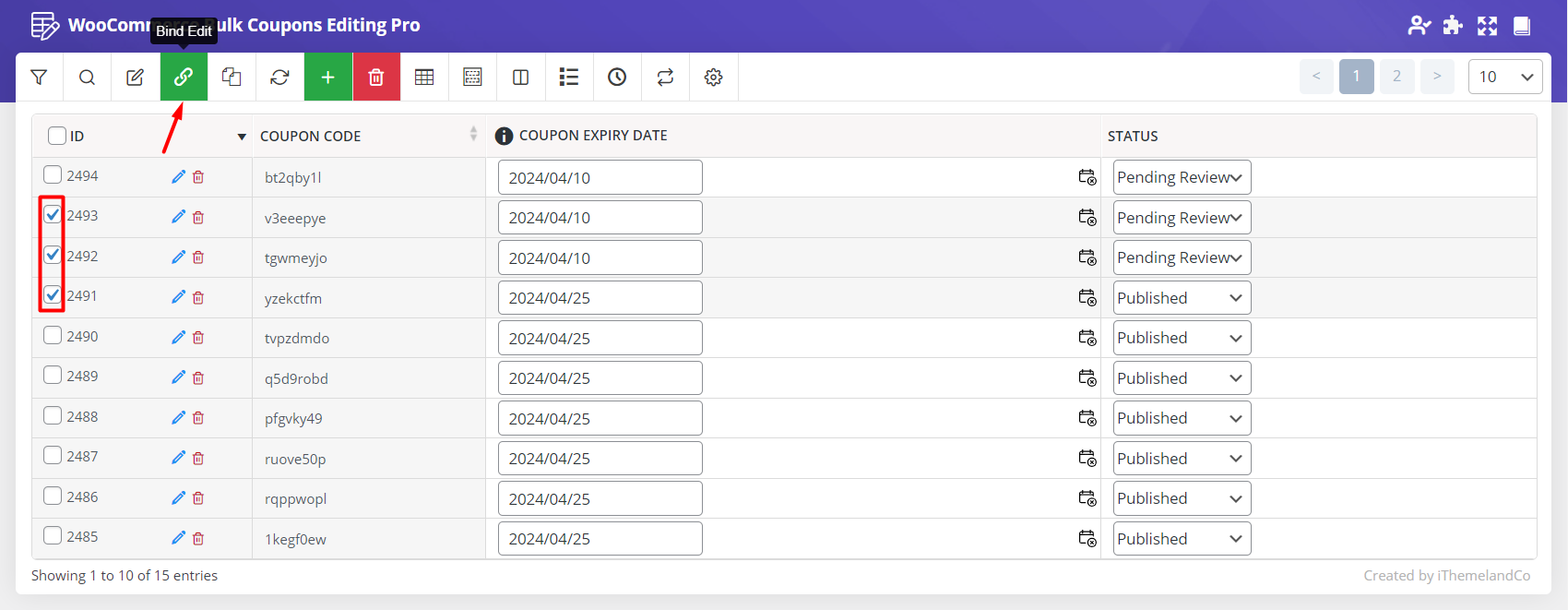Viewport: 1568px width, 610px height.
Task: Expand the rows-per-page dropdown showing 10
Action: coord(1504,77)
